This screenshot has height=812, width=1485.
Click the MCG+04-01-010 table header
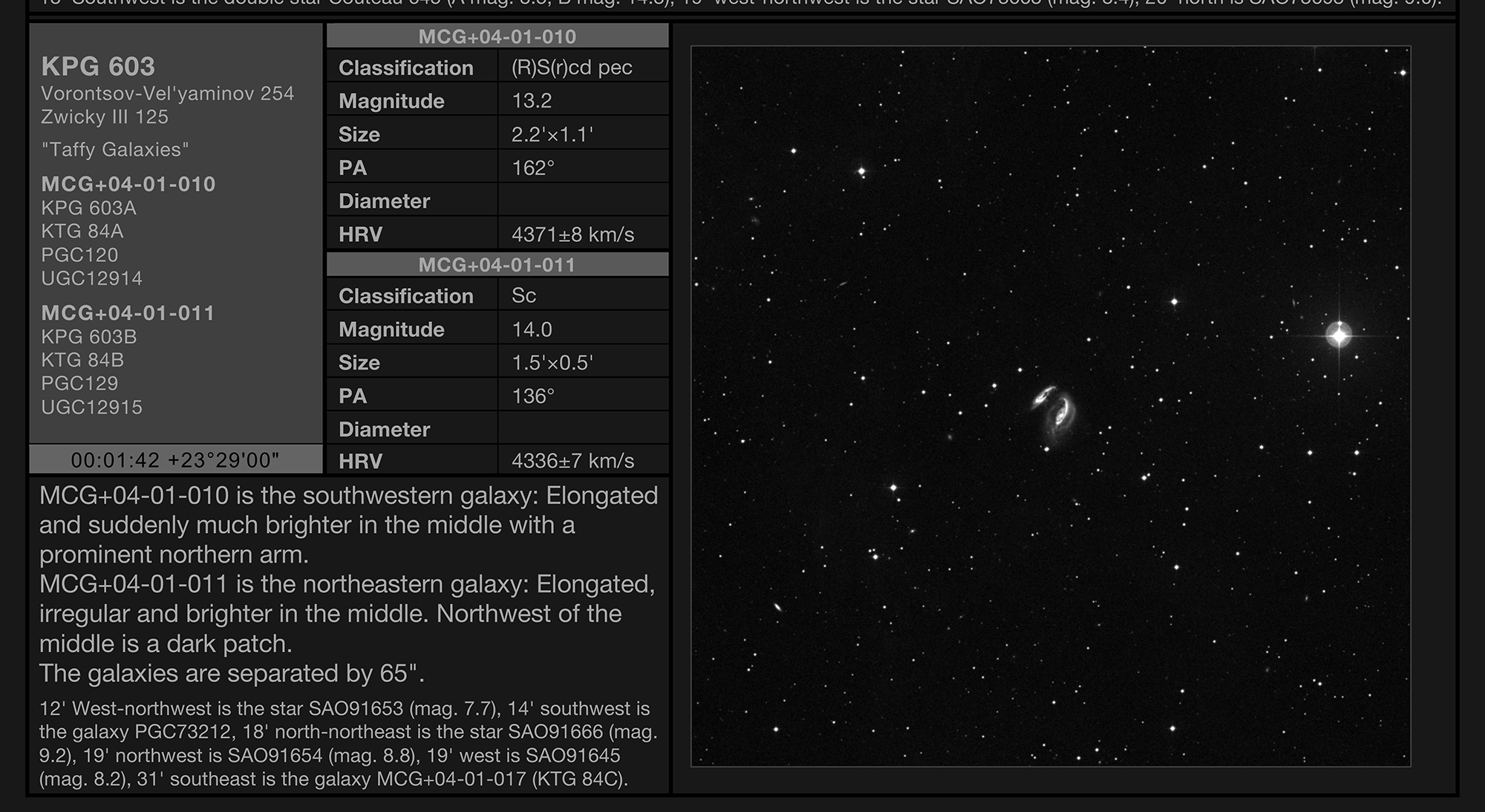click(x=497, y=36)
